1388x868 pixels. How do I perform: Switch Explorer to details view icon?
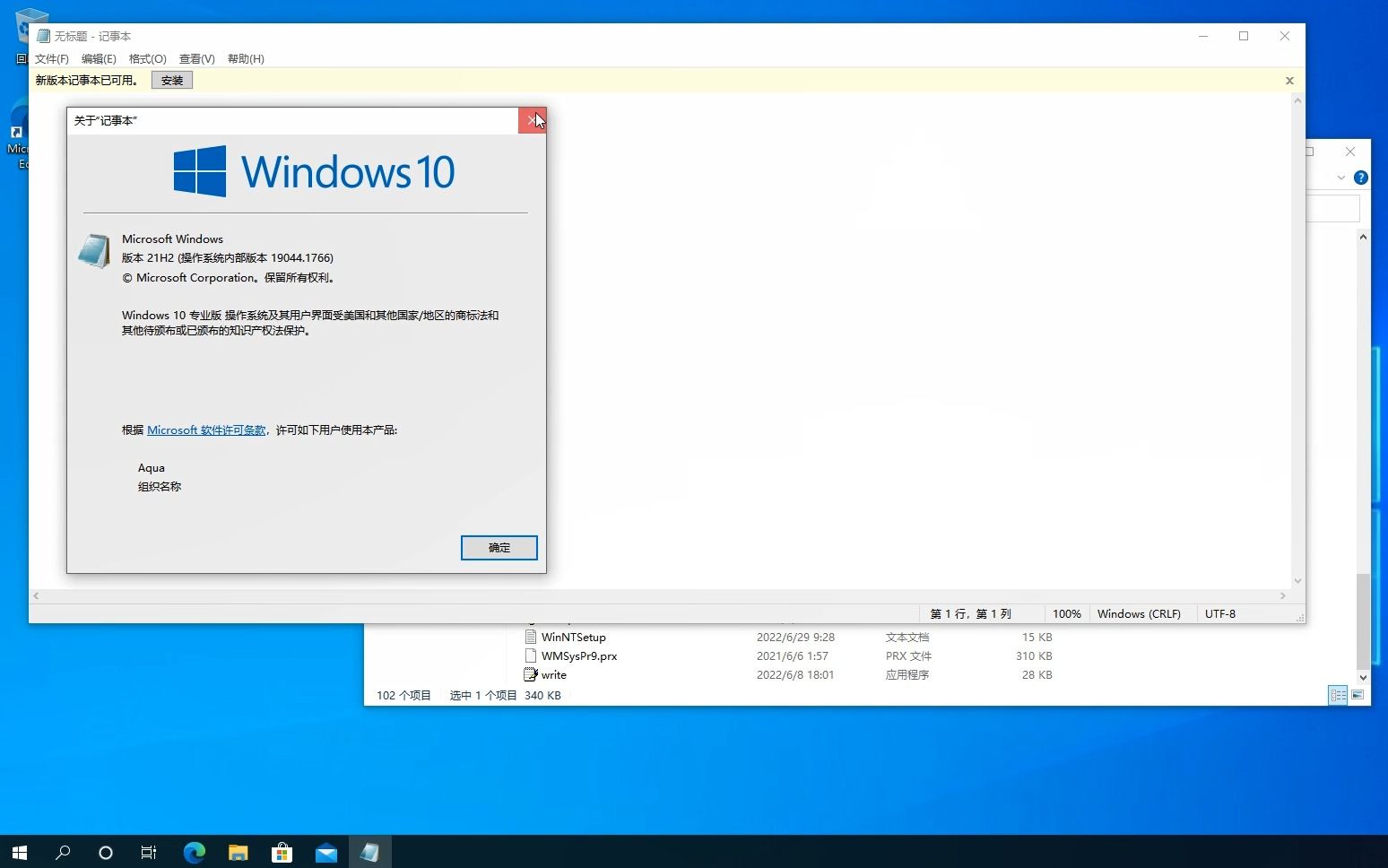point(1338,695)
